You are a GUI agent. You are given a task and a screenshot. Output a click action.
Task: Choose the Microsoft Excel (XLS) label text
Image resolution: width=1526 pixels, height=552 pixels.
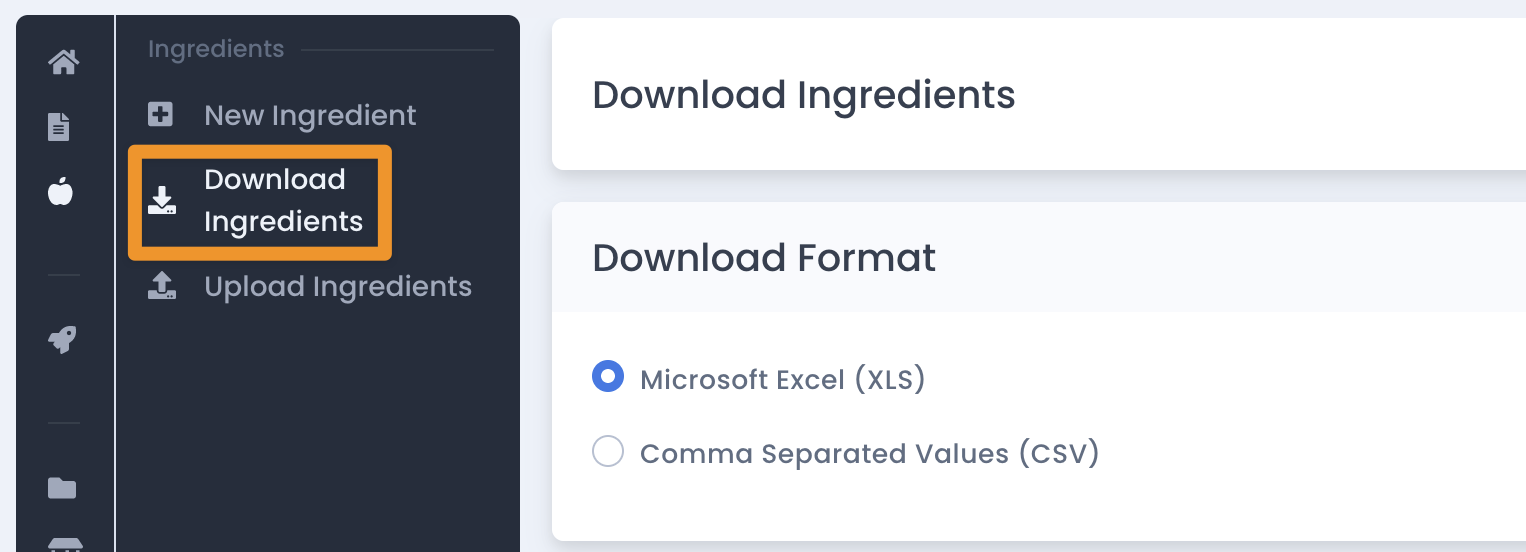(783, 380)
